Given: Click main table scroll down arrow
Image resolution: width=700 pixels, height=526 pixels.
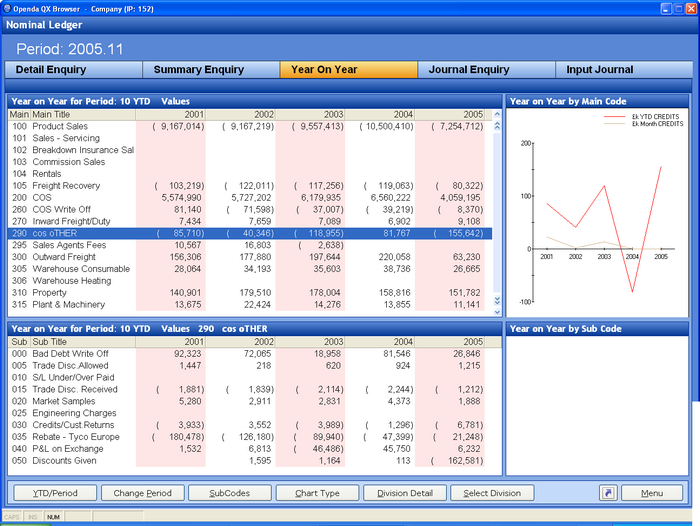Looking at the screenshot, I should pos(497,312).
